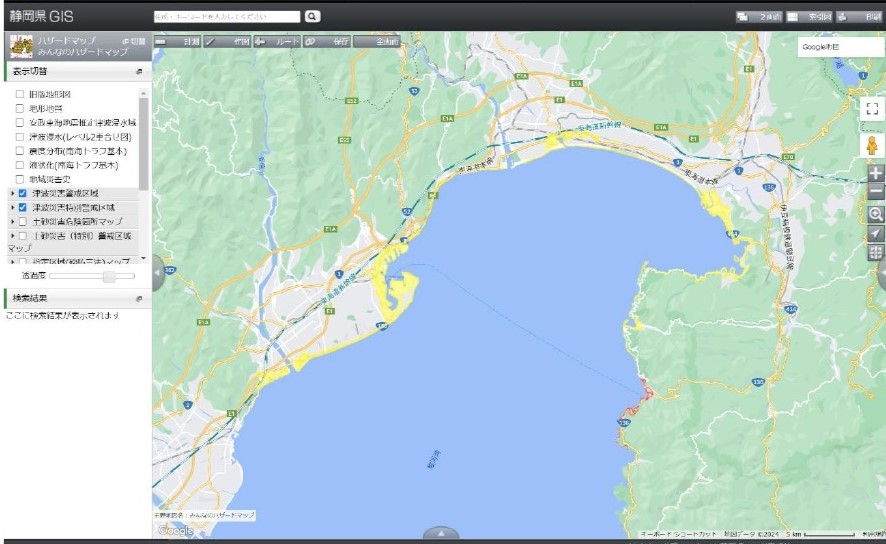
Task: Click the 検索結果 panel header
Action: 78,299
